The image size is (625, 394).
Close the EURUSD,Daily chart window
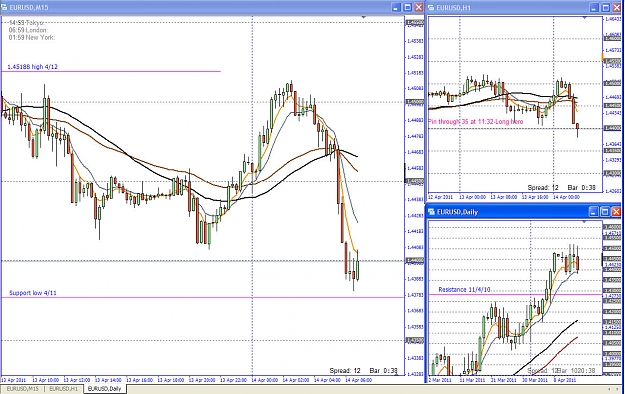tap(616, 212)
